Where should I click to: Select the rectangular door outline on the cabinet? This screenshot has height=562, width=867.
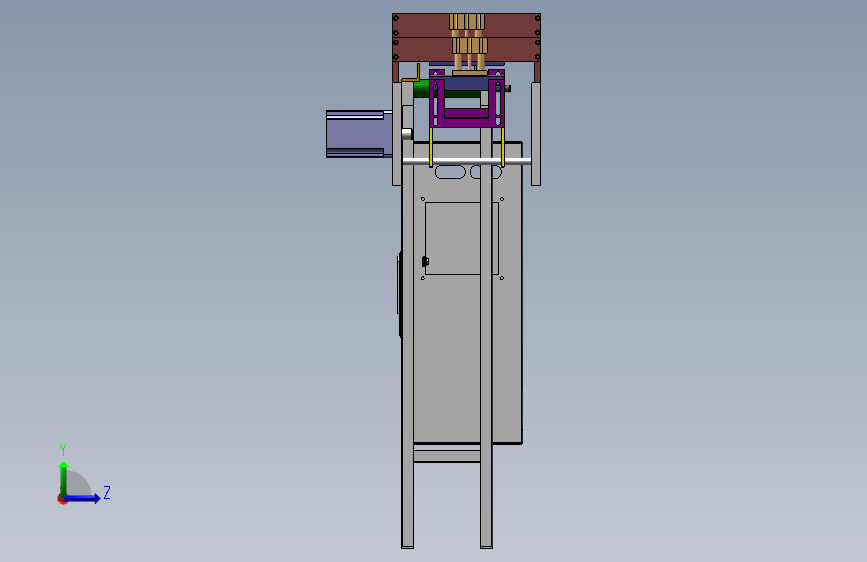(462, 238)
